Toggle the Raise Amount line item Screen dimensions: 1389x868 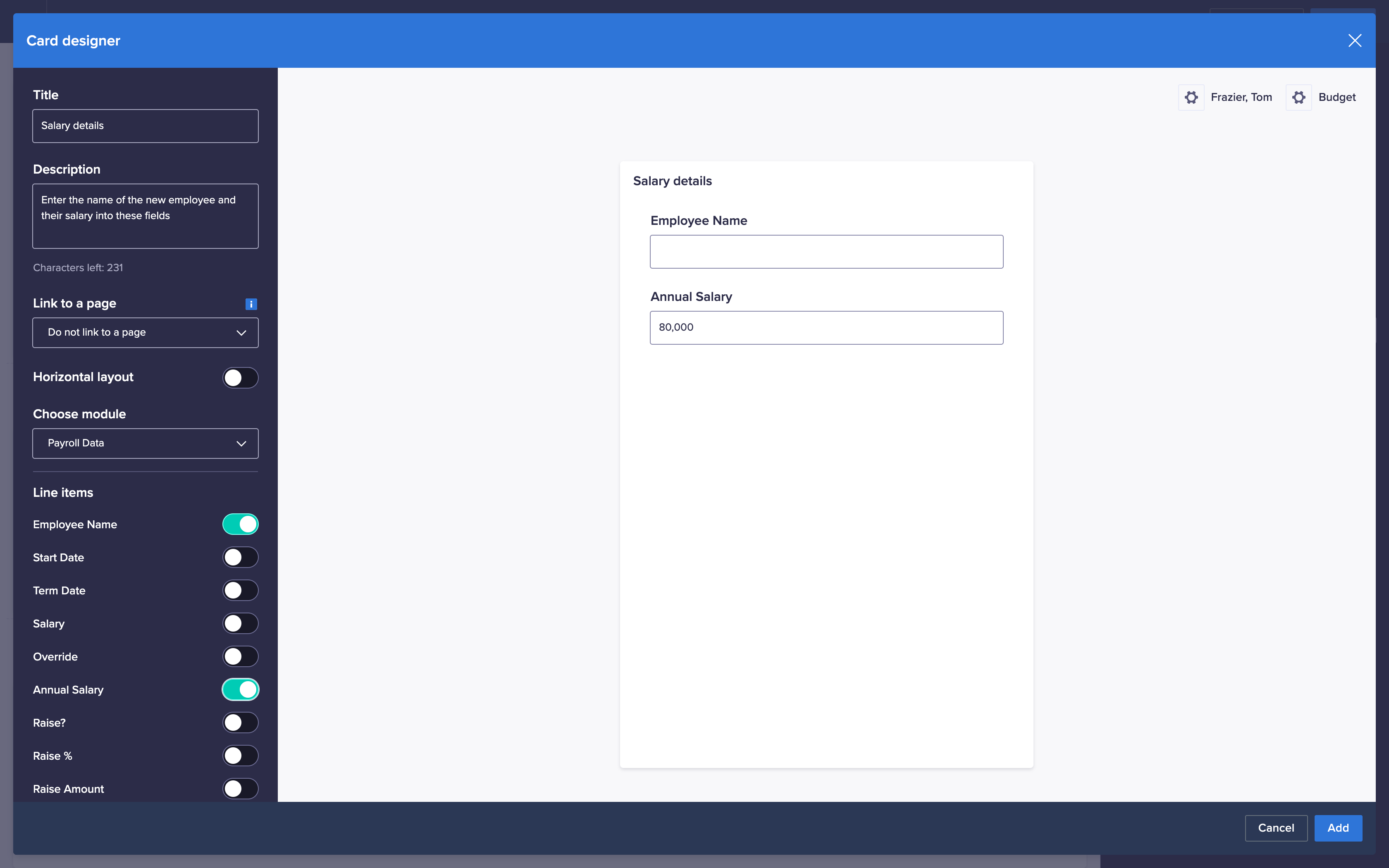pyautogui.click(x=241, y=789)
